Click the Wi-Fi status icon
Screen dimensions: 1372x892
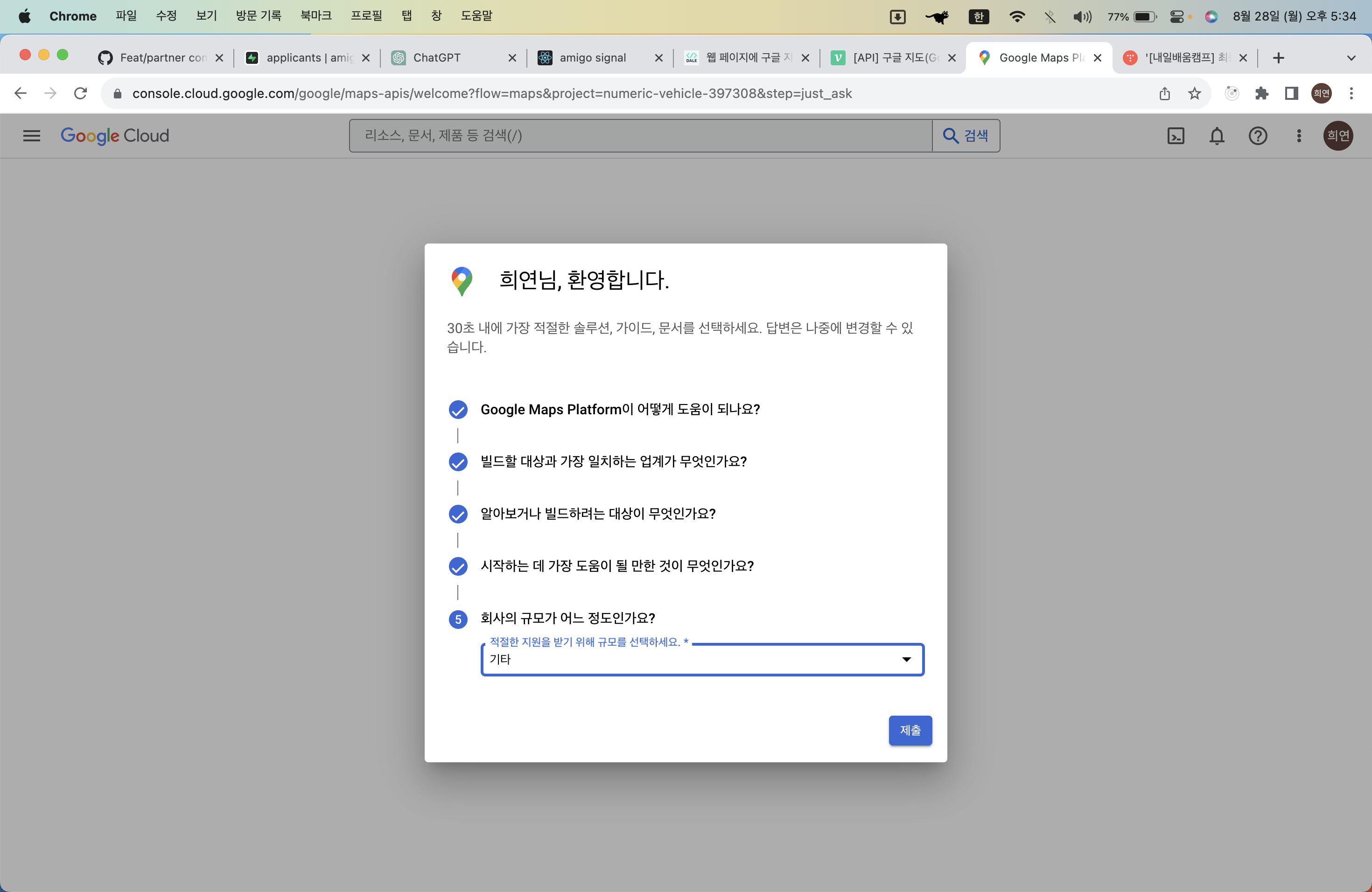1017,17
